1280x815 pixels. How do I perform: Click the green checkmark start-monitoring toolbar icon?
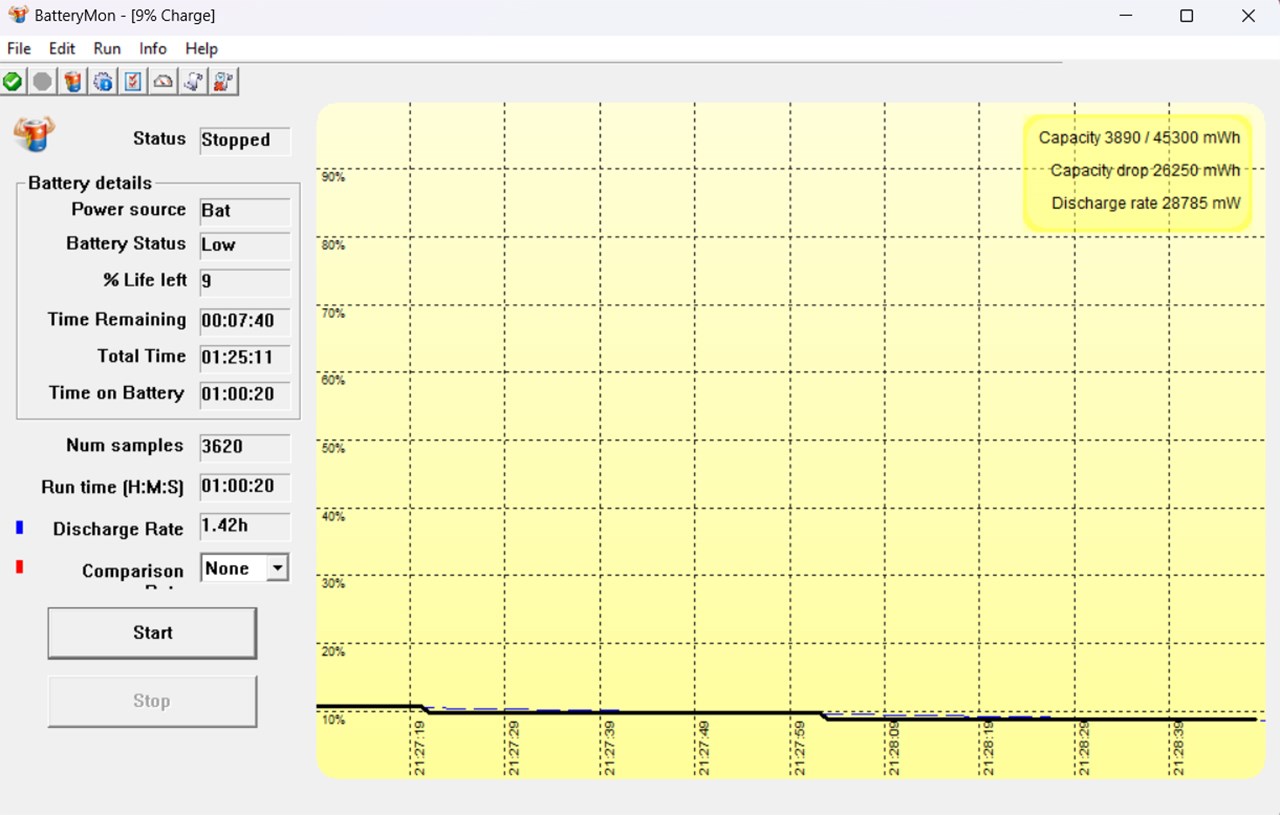[x=13, y=81]
